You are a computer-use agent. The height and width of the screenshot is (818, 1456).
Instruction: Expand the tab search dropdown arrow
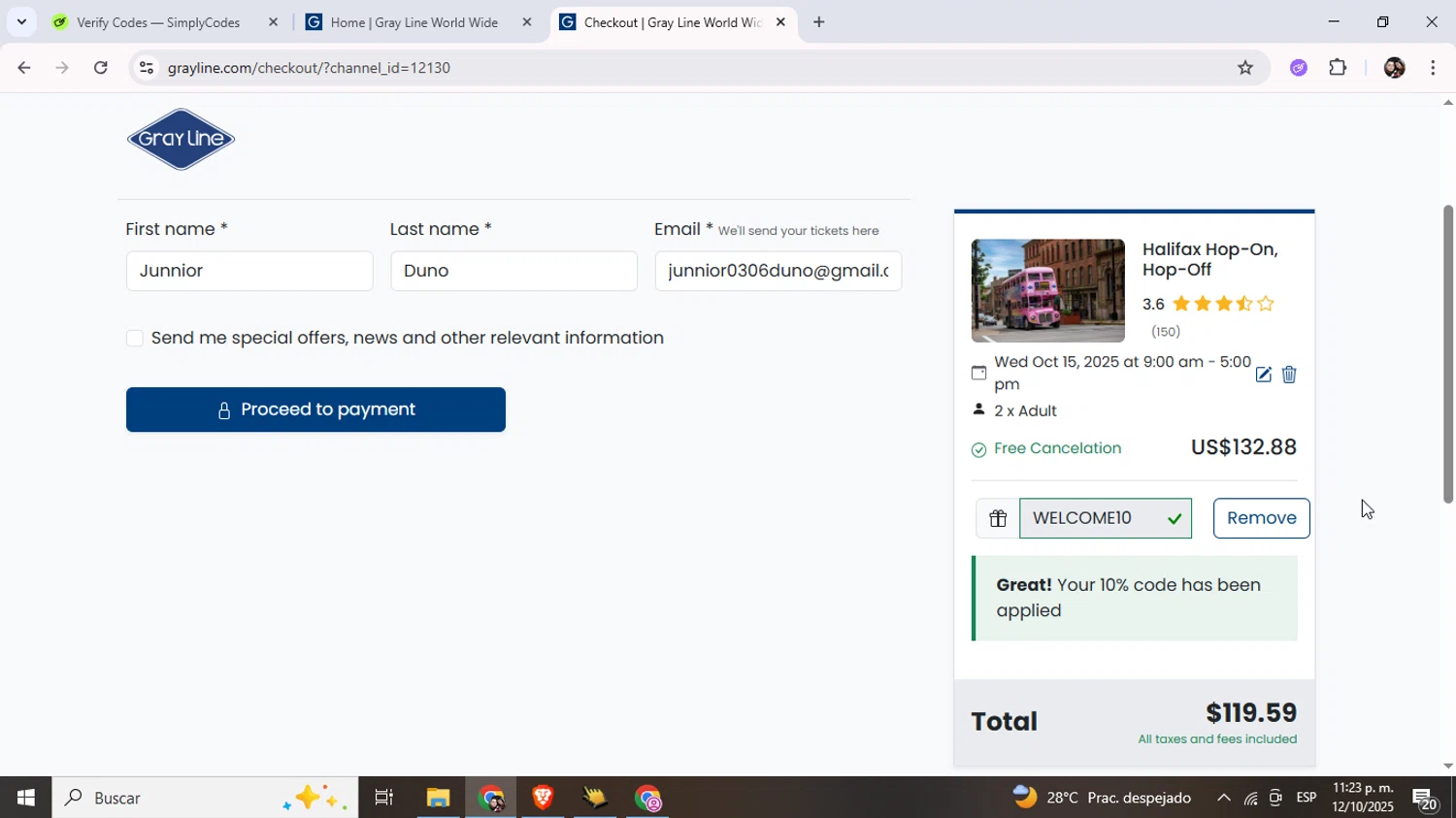21,22
